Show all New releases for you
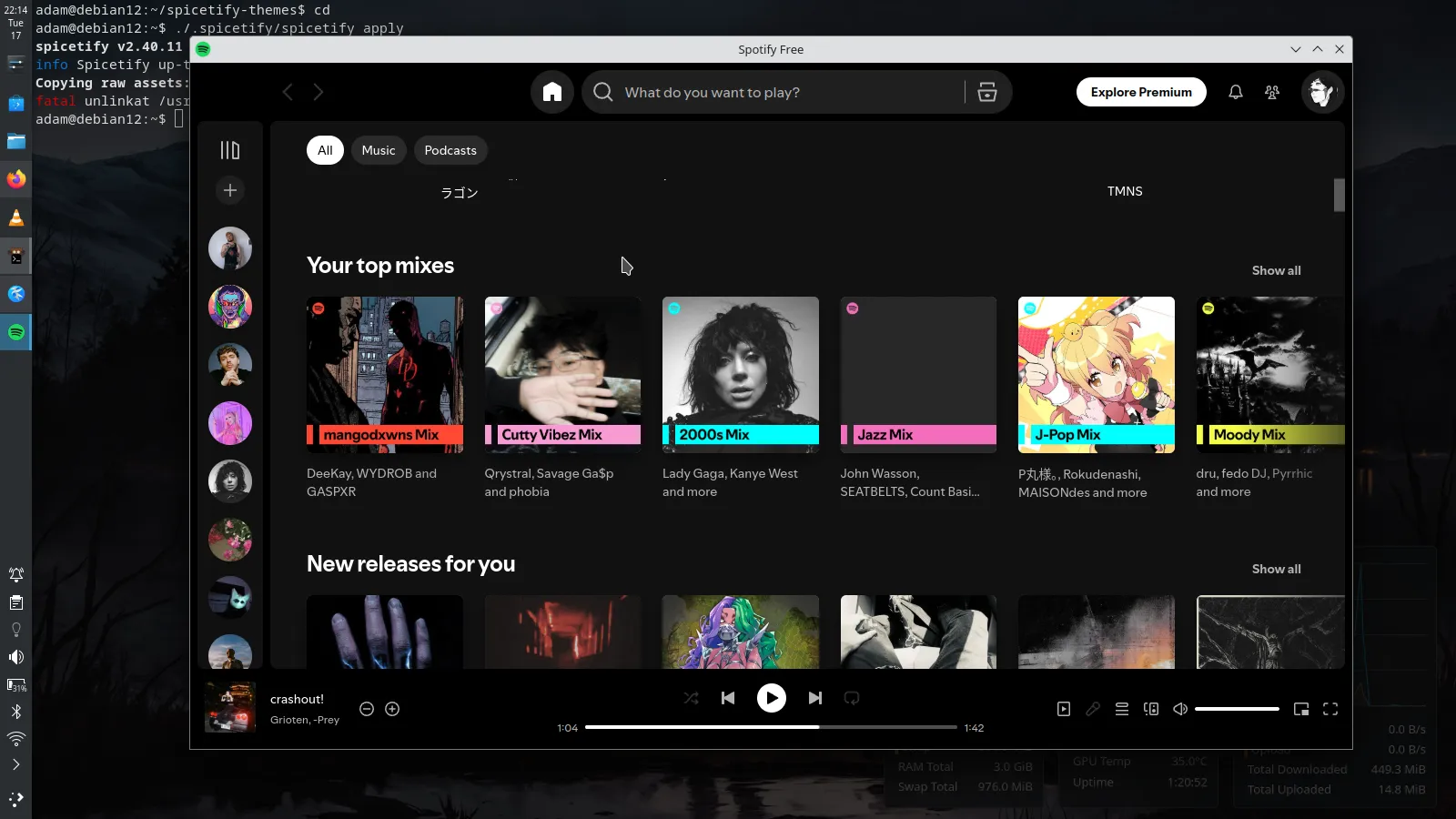 pos(1276,569)
